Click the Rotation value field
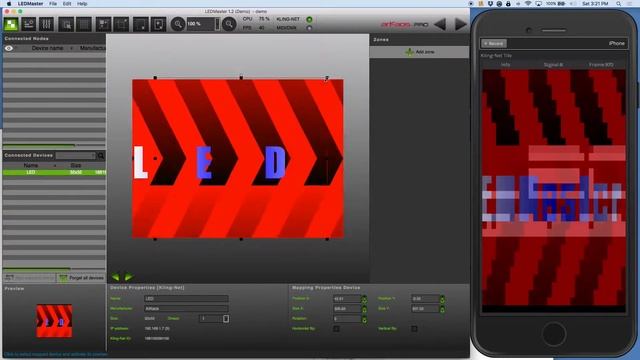 pos(347,319)
